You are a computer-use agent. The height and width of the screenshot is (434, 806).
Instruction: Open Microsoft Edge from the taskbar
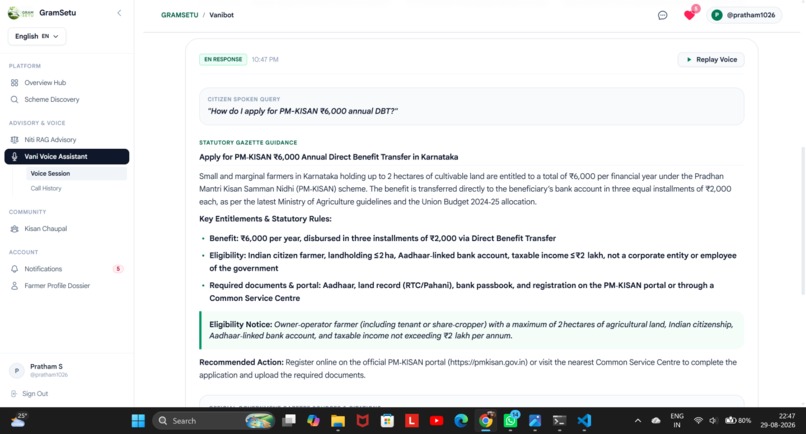pos(461,421)
